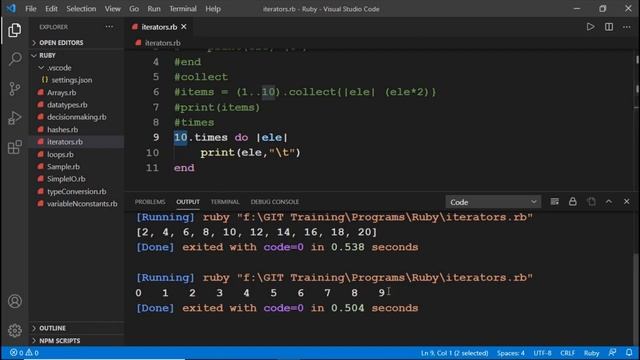
Task: Open typeConversion.rb in the explorer
Action: (77, 191)
